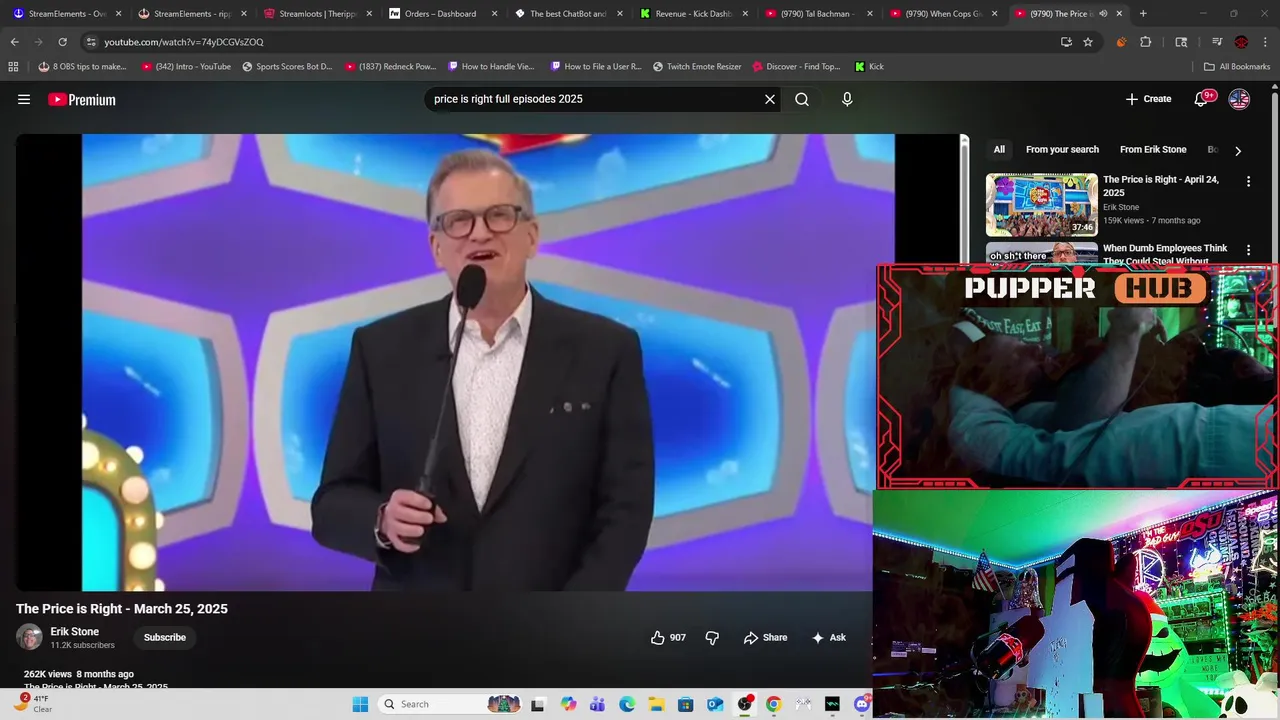Open File Explorer from taskbar
Viewport: 1280px width, 720px height.
coord(656,704)
